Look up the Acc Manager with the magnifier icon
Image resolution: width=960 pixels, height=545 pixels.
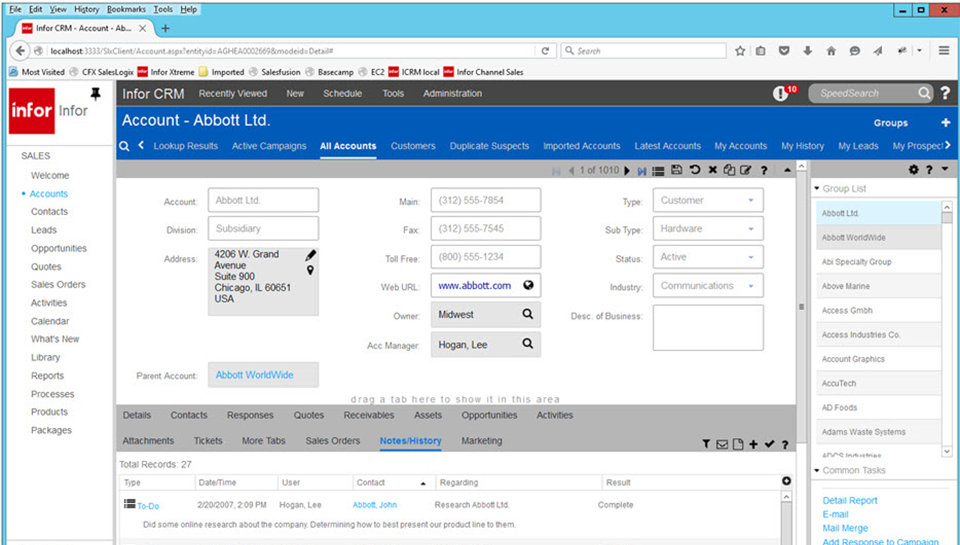tap(527, 344)
